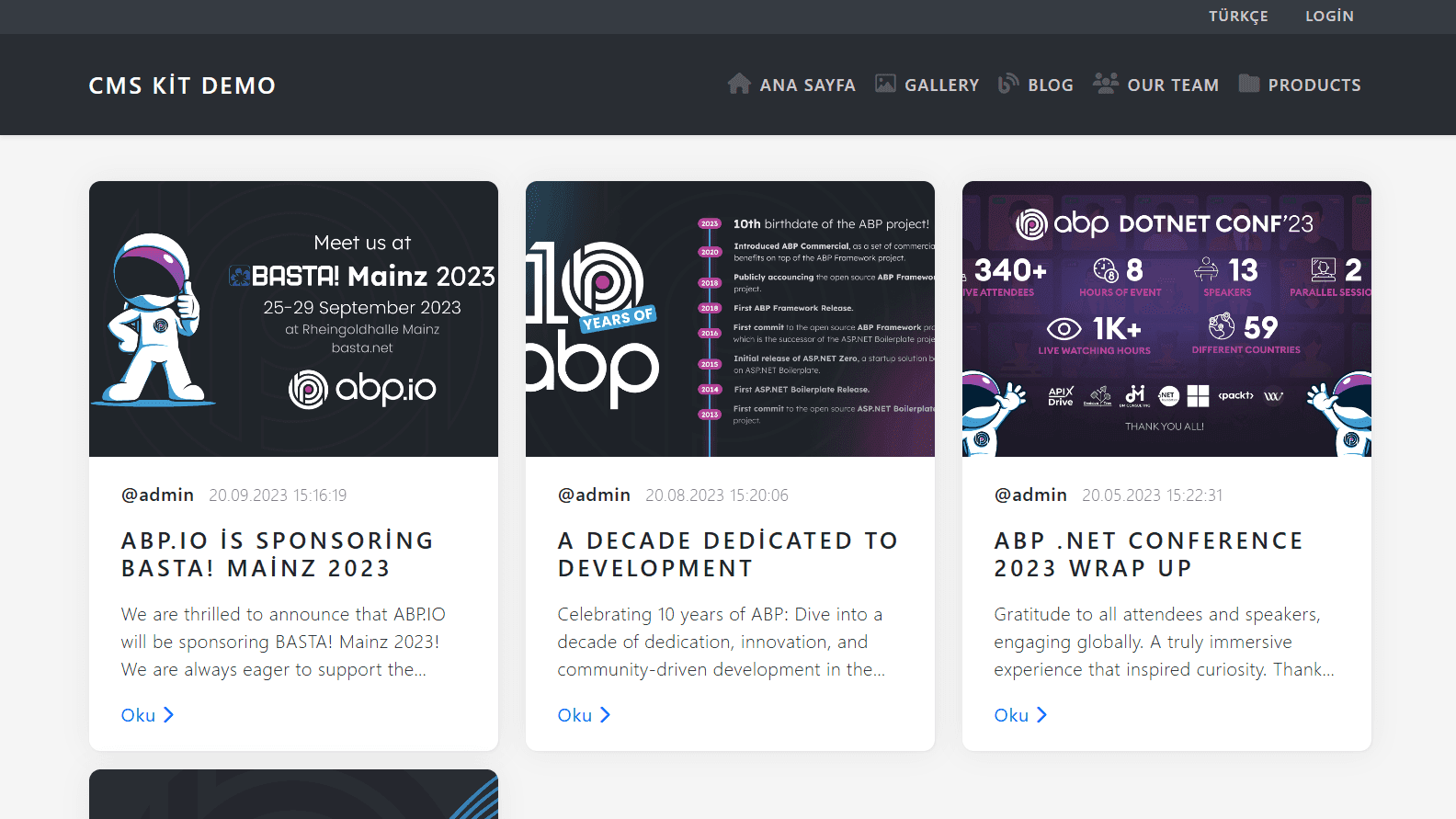
Task: Click @admin author on Decade post
Action: pos(594,495)
